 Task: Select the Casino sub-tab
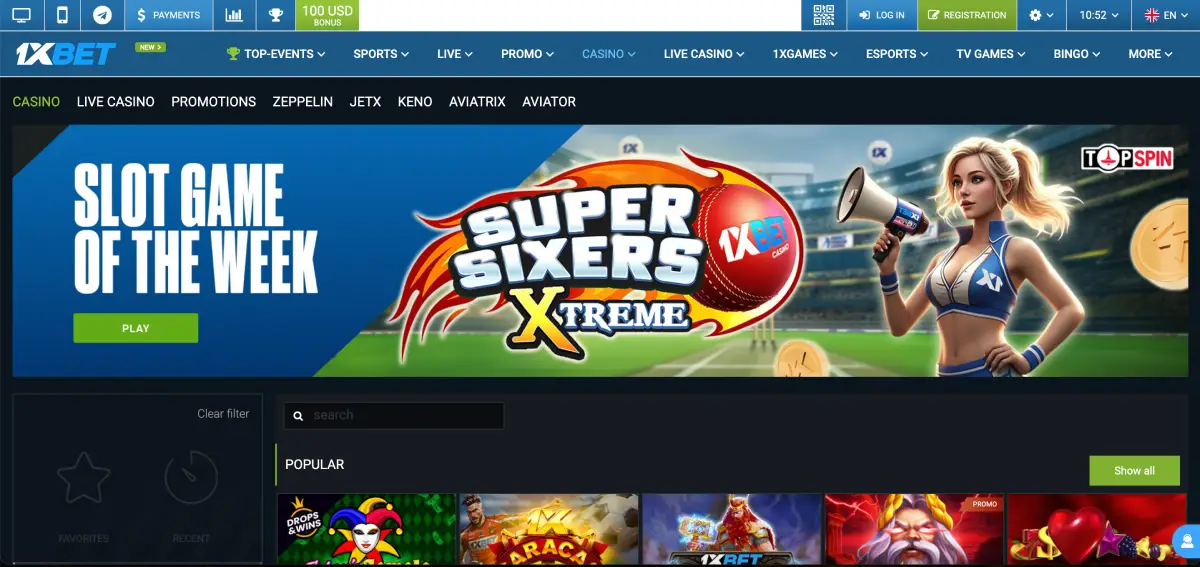click(36, 101)
